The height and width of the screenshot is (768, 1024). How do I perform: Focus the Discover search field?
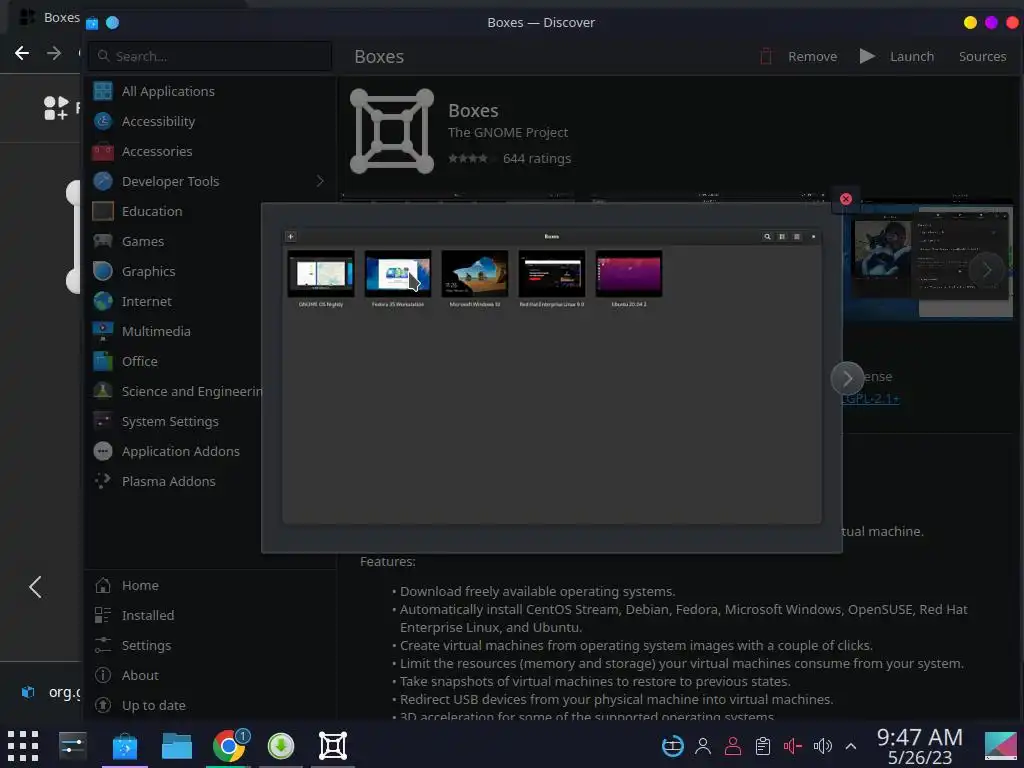coord(210,57)
